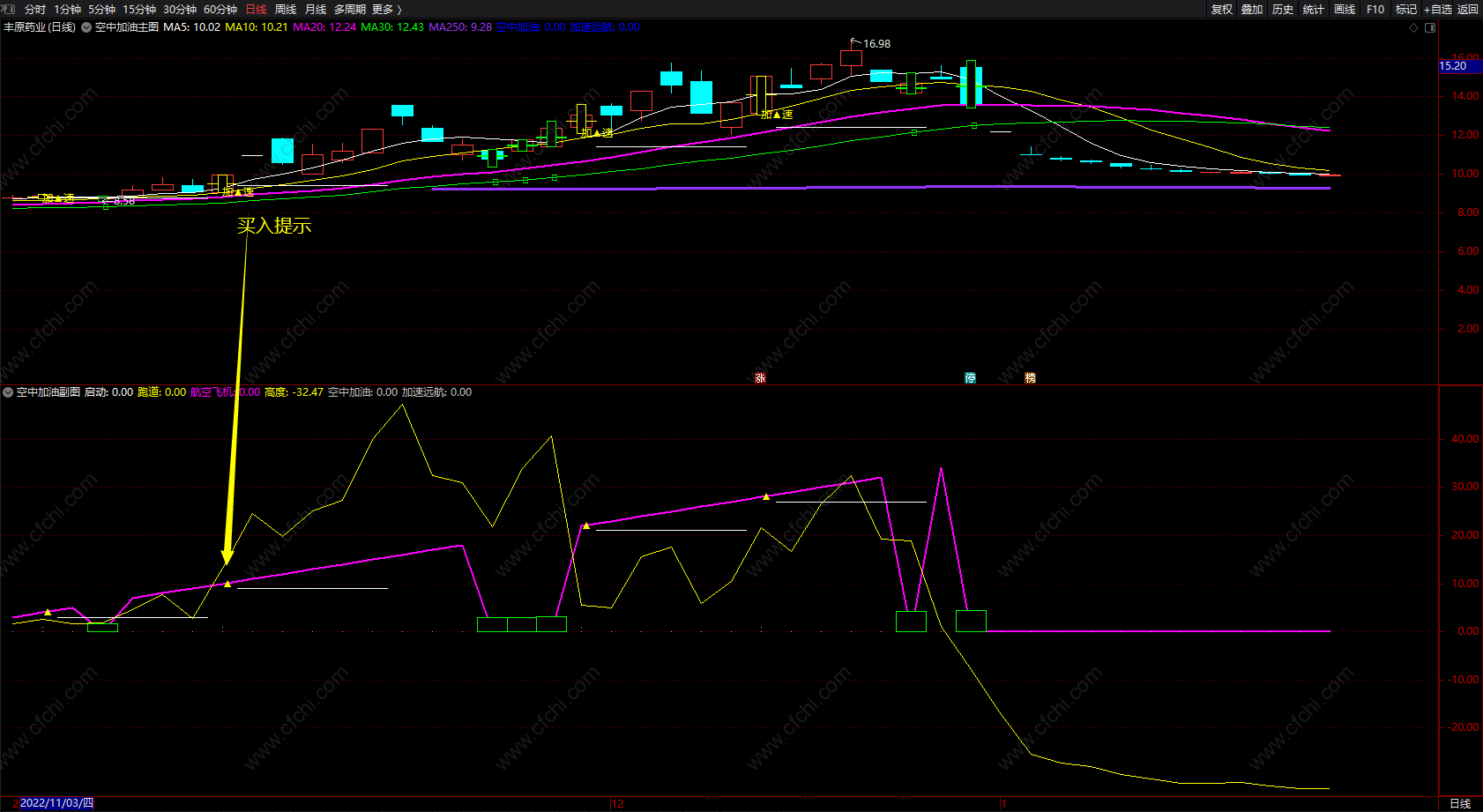1483x812 pixels.
Task: Select the 30分钟 period tab
Action: pyautogui.click(x=180, y=9)
